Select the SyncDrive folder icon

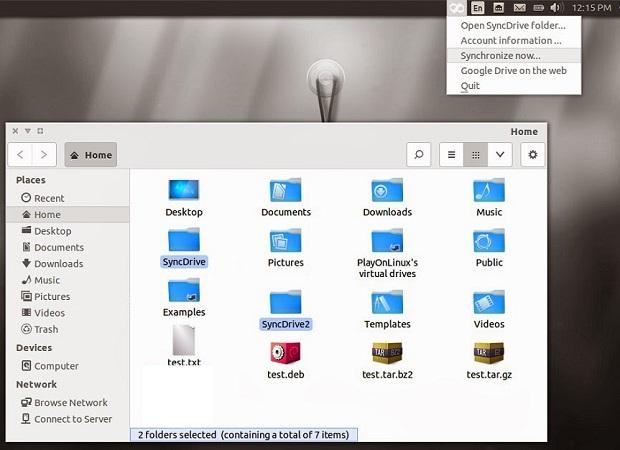(184, 240)
